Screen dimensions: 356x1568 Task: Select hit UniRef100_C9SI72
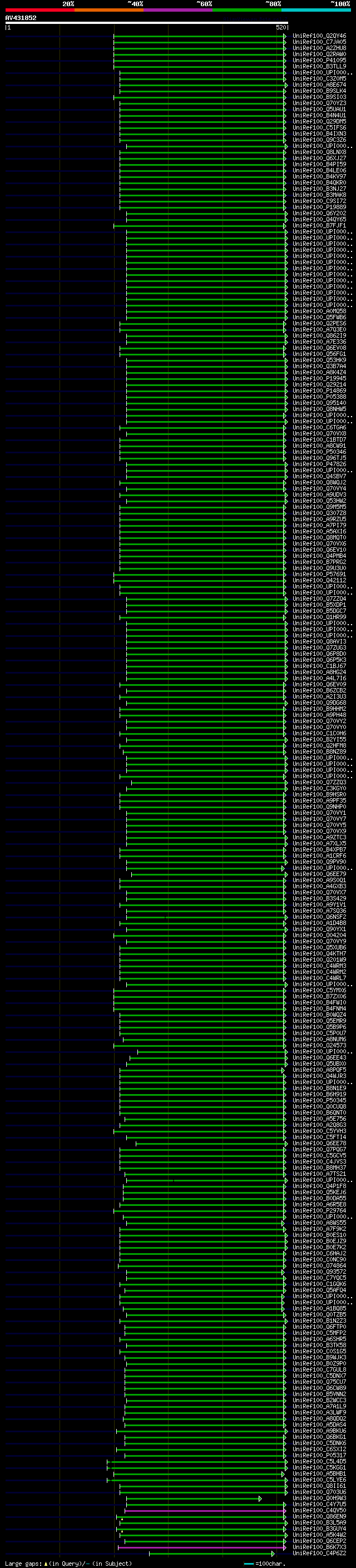pos(319,201)
